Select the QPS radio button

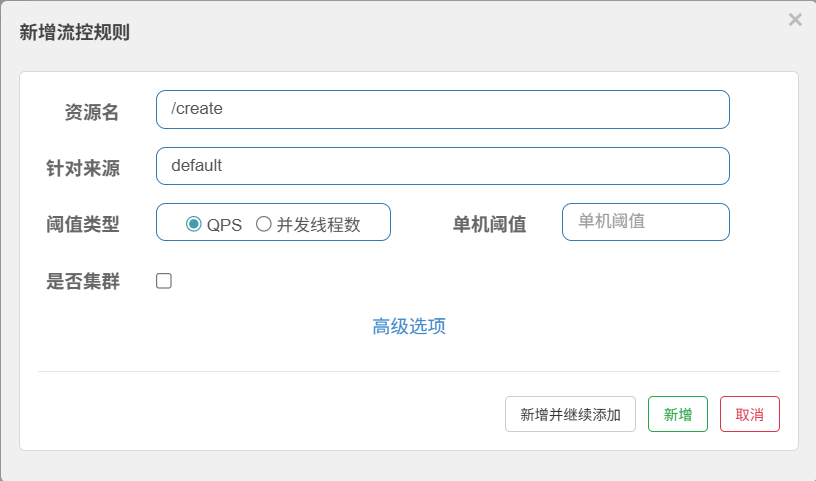coord(194,224)
